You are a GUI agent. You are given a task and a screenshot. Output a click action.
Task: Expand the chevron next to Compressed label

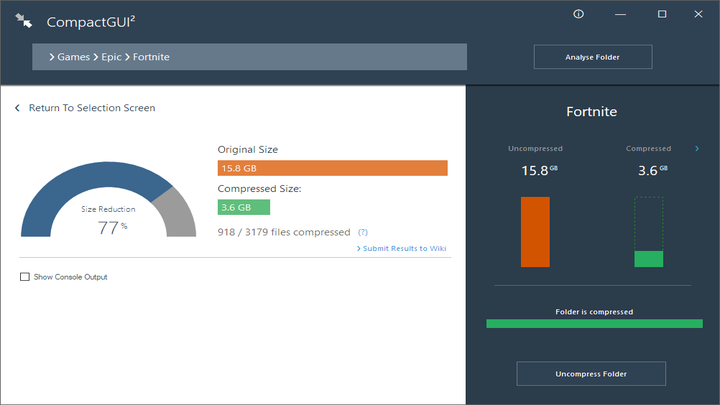696,149
